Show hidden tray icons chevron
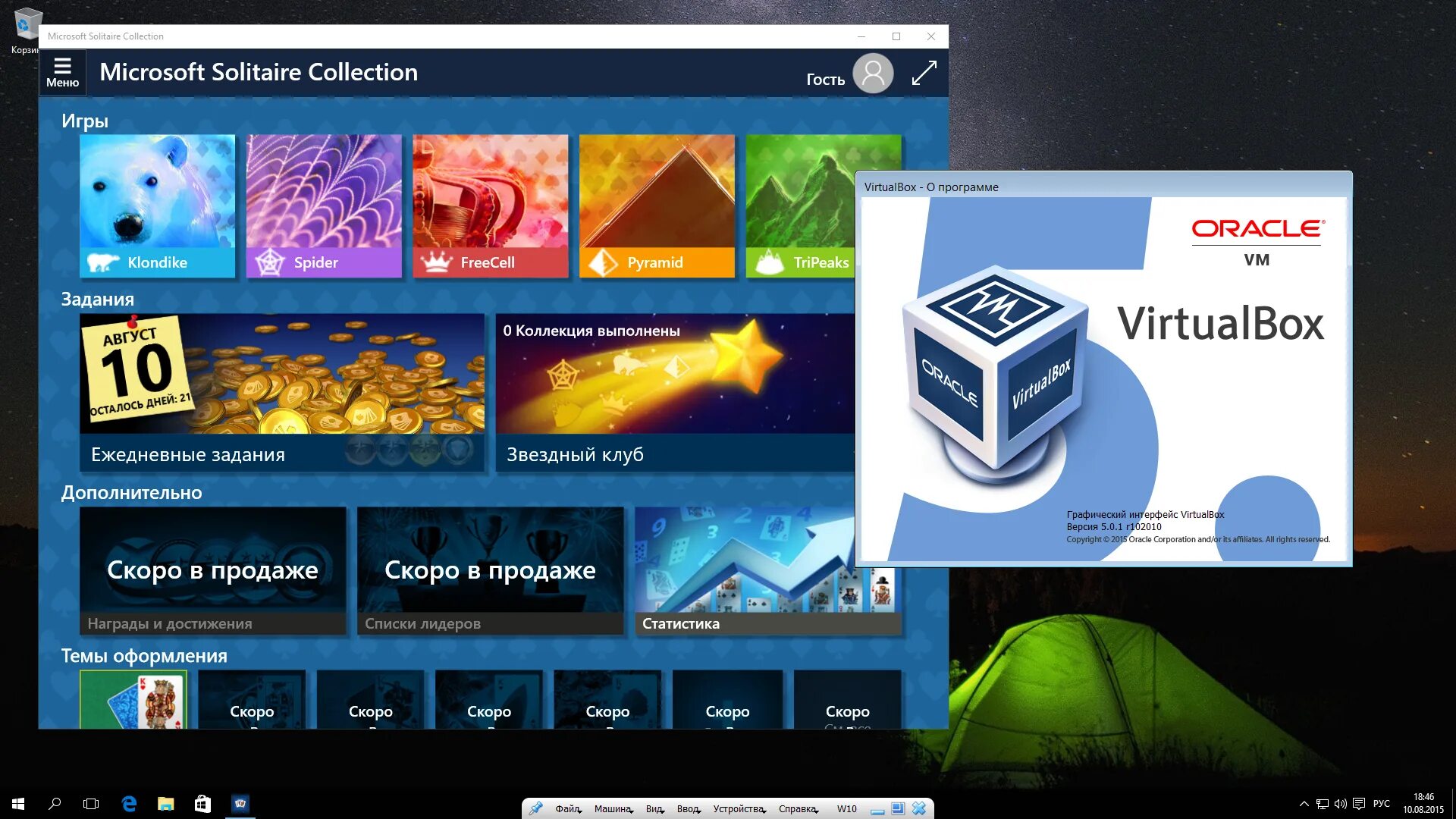1456x819 pixels. [x=1304, y=804]
